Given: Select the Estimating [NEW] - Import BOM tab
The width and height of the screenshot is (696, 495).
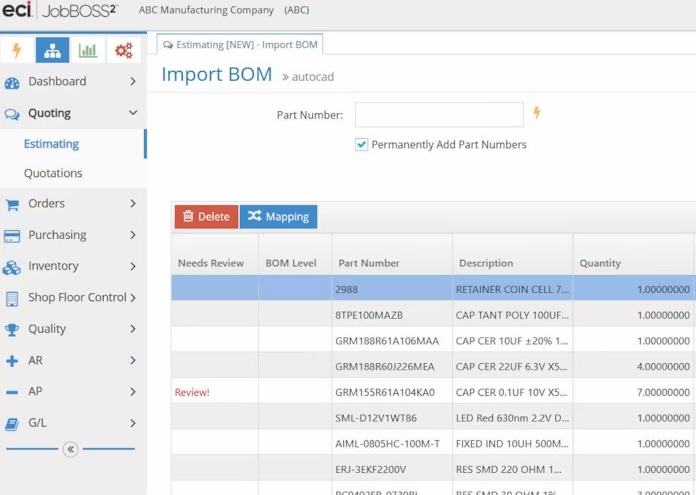Looking at the screenshot, I should coord(240,45).
